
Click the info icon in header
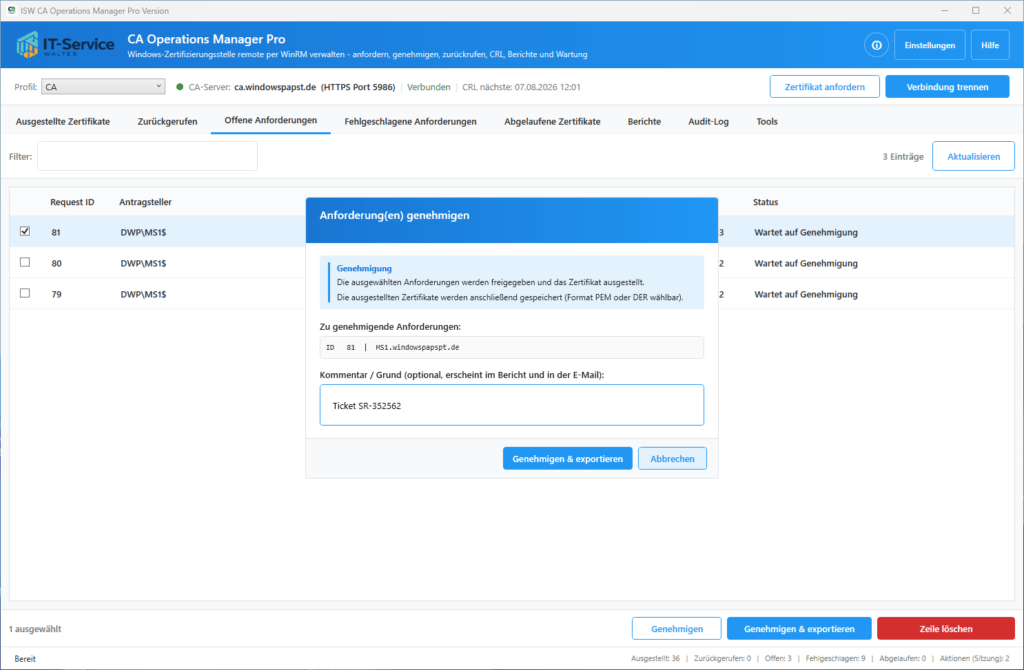876,45
